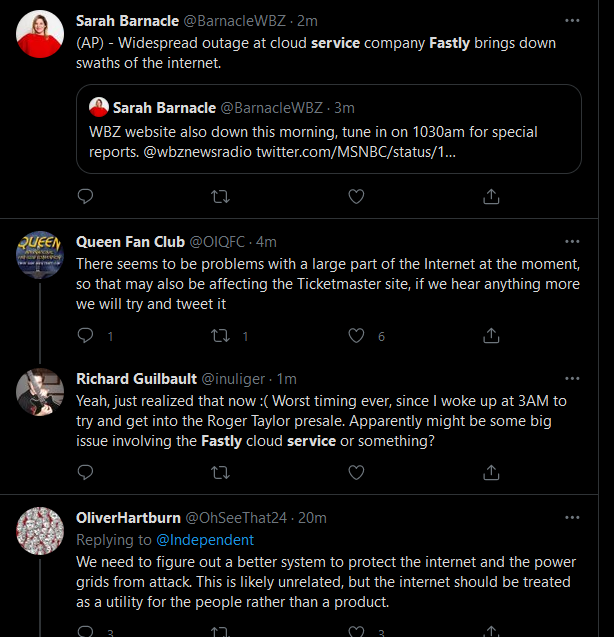Open more options on Richard Guilbault's tweet
This screenshot has width=614, height=637.
coord(572,379)
